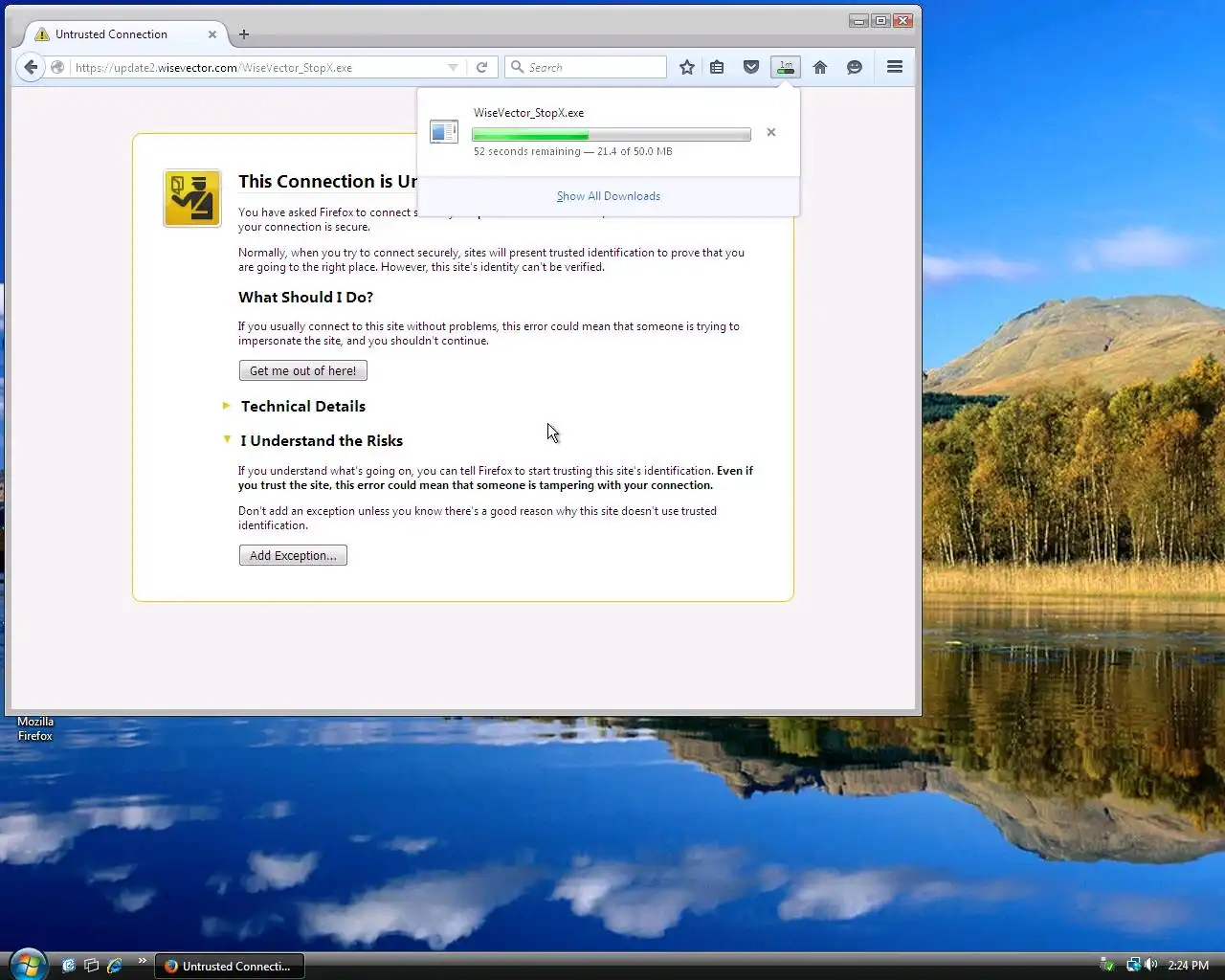
Task: Click the WiseVector_StopX.exe download progress bar
Action: click(612, 134)
